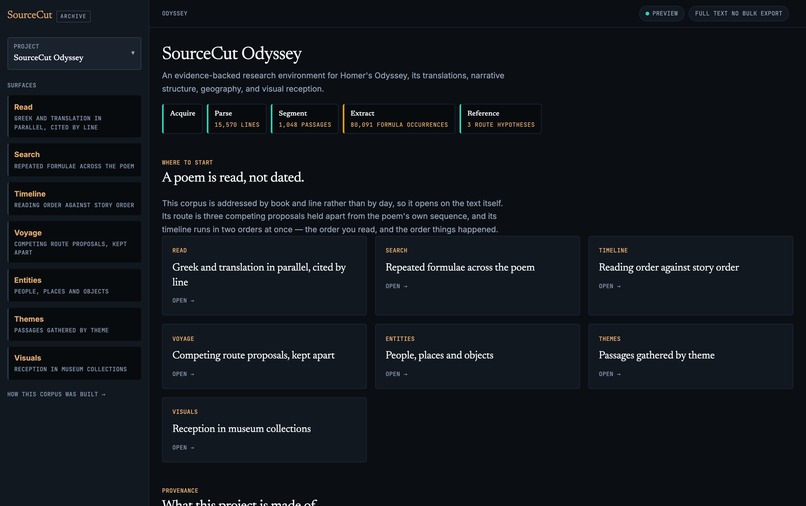Click the 'WHERE TO START' label
Viewport: 806px width, 506px height.
187,162
